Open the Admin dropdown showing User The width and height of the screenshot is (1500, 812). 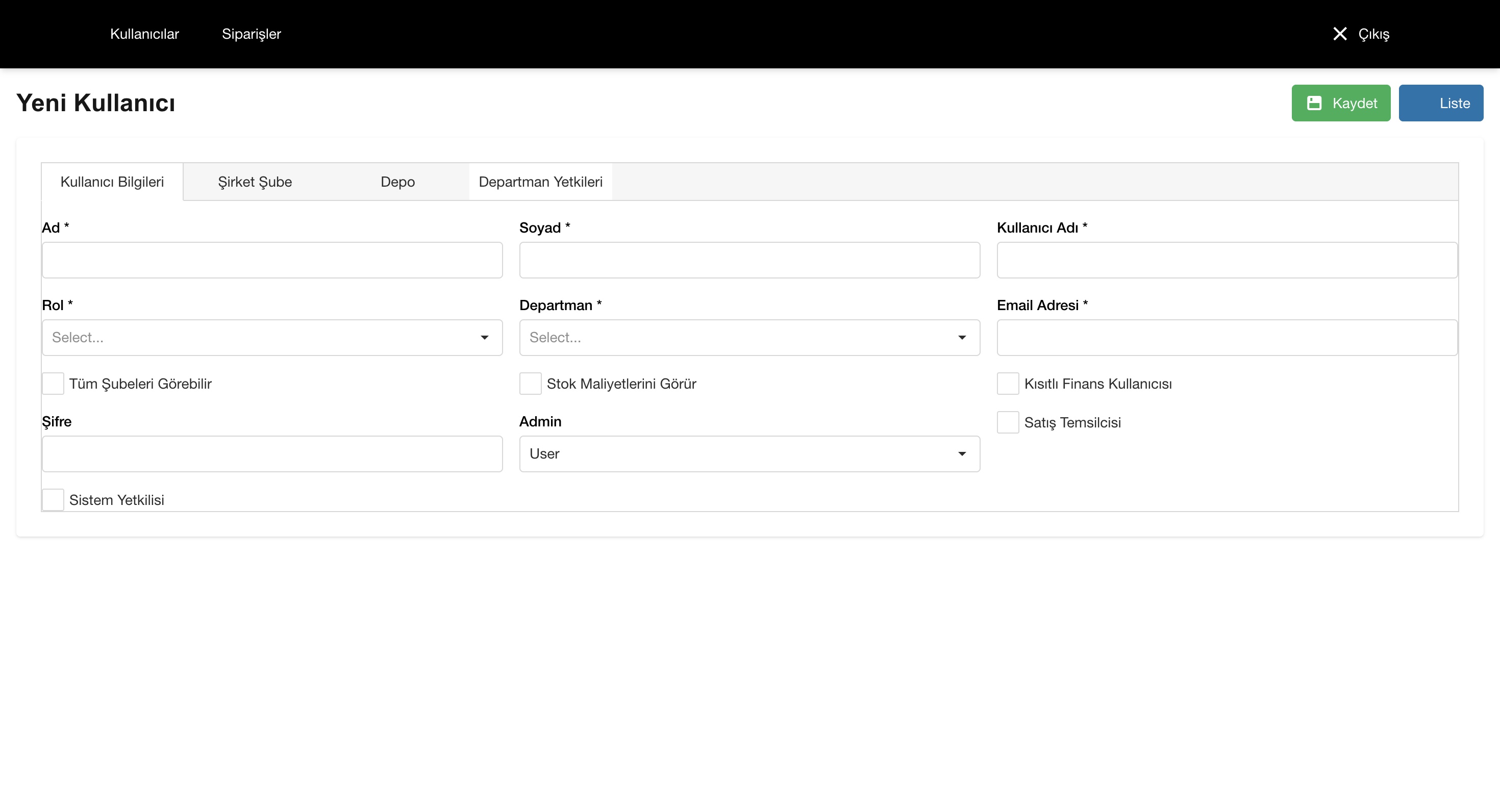[x=739, y=454]
